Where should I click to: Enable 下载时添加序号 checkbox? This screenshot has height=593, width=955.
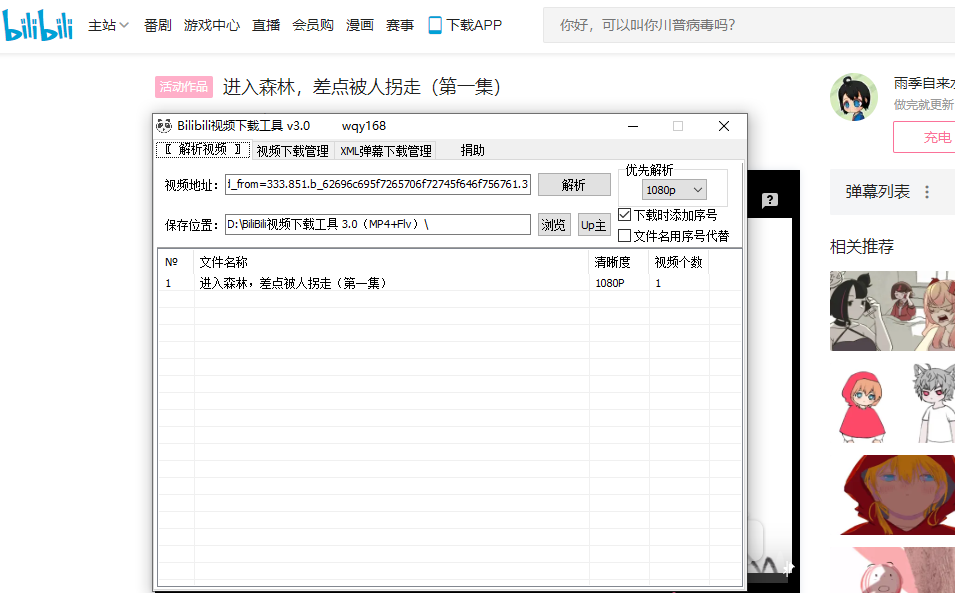[x=624, y=215]
